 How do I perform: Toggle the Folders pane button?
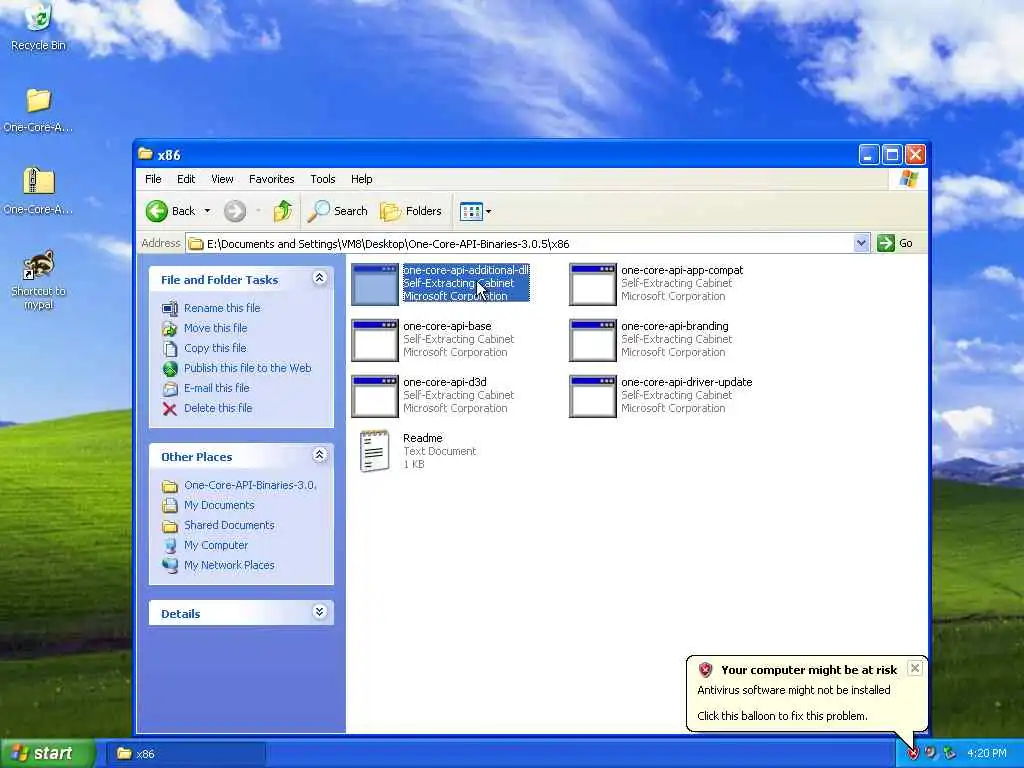[x=411, y=211]
